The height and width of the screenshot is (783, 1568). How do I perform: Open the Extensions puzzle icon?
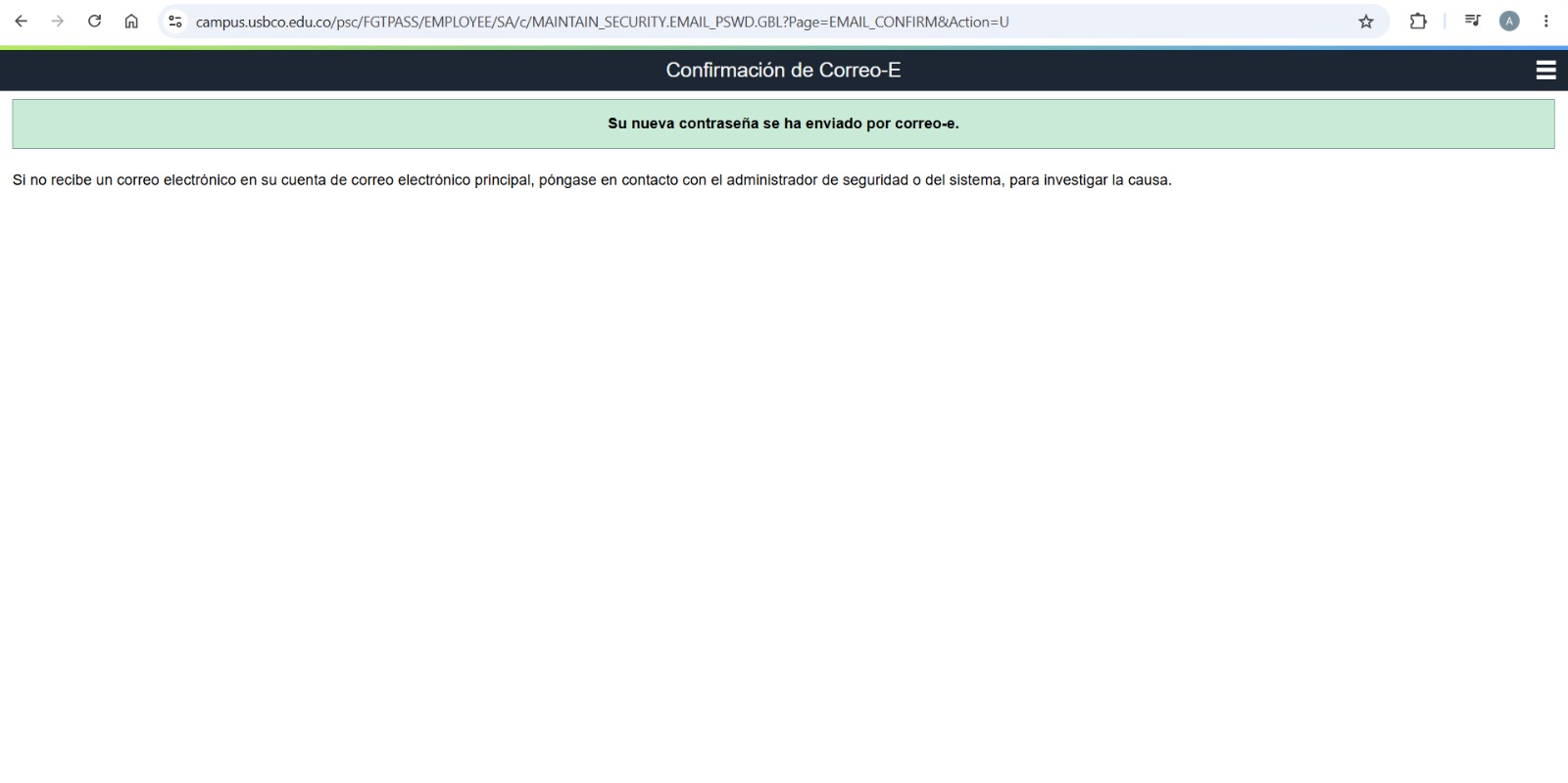pyautogui.click(x=1418, y=22)
